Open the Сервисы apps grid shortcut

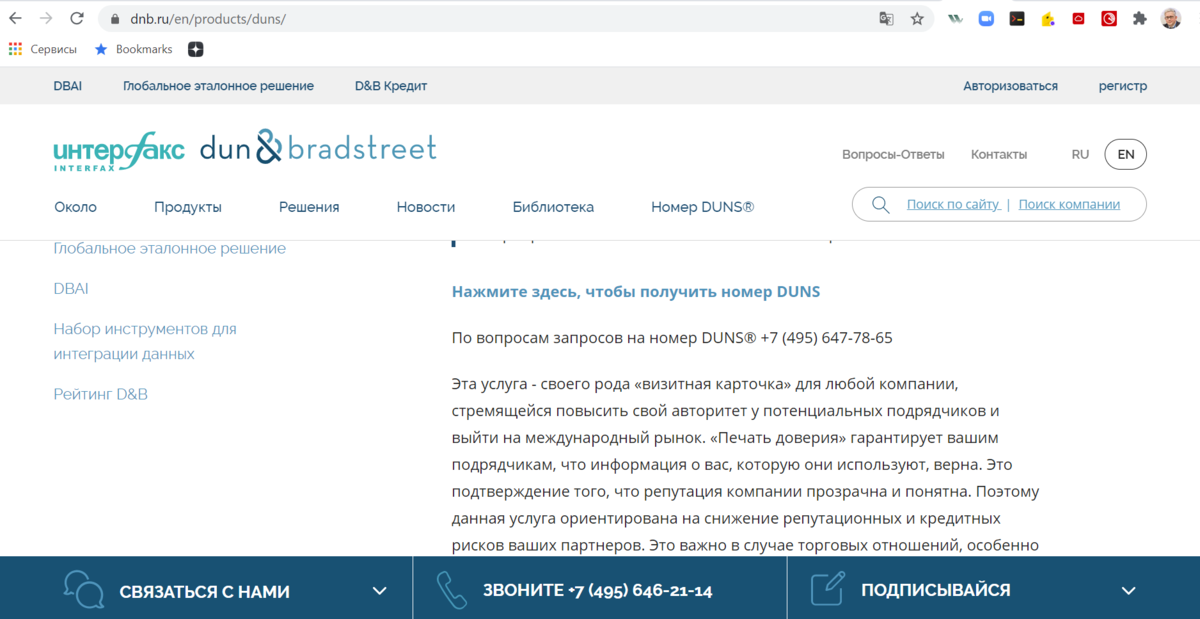coord(43,49)
